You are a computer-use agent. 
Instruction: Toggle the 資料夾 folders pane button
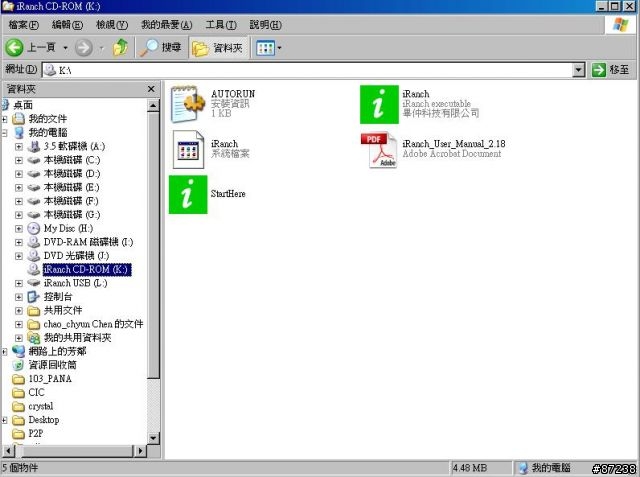click(x=218, y=48)
